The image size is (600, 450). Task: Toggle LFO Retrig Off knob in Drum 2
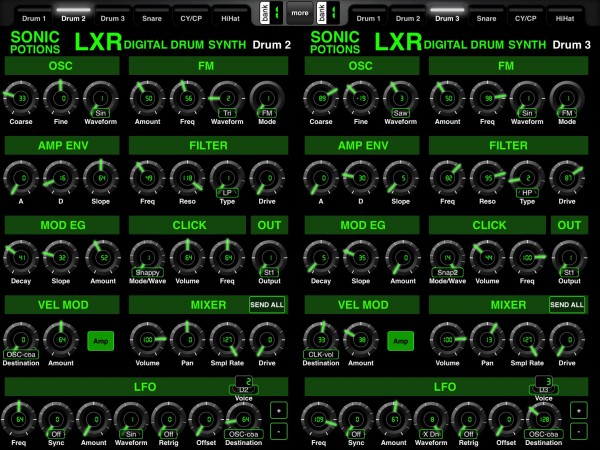pyautogui.click(x=169, y=420)
